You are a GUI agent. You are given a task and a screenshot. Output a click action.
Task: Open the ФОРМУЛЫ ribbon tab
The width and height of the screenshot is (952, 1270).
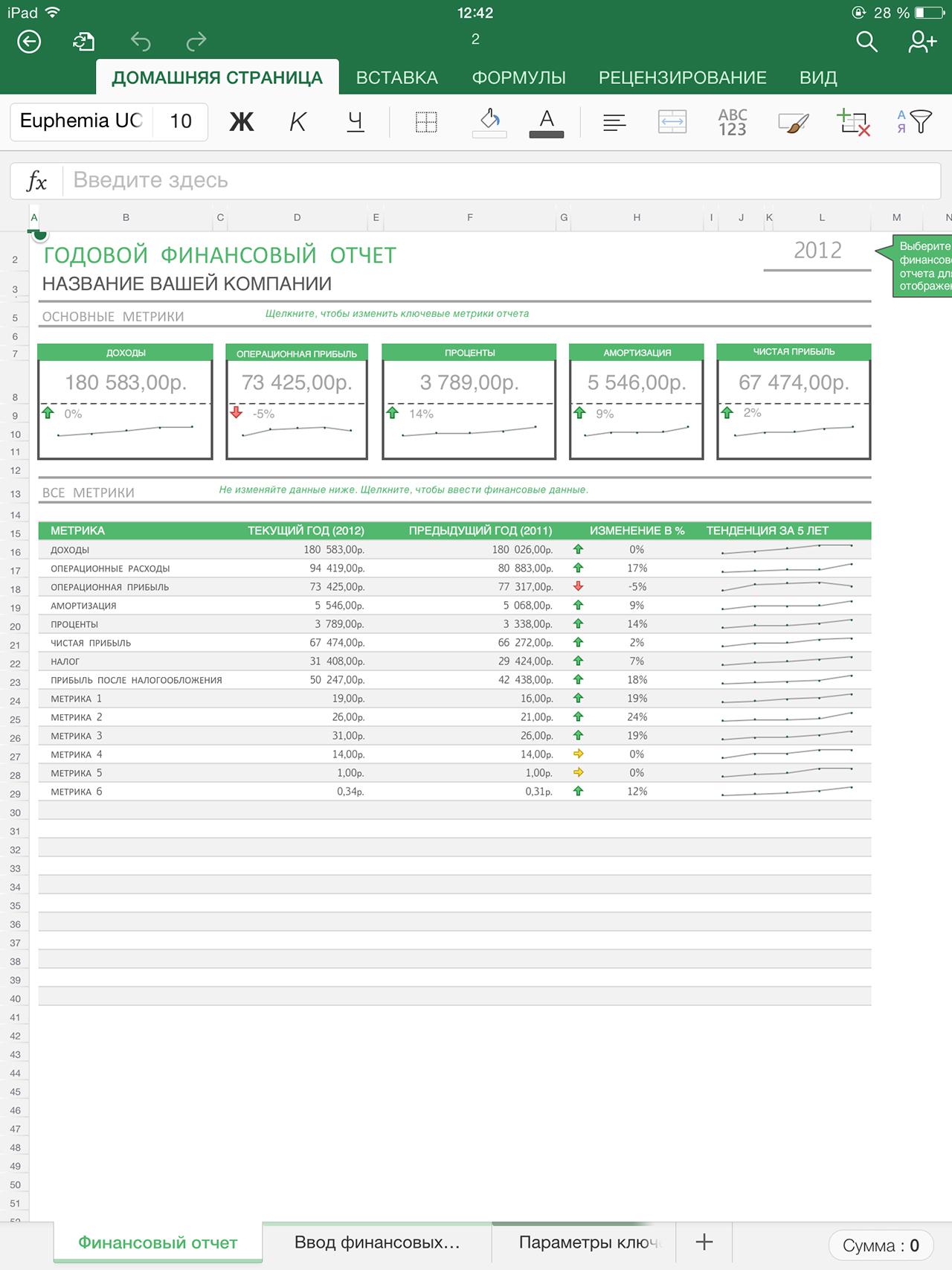click(x=518, y=77)
